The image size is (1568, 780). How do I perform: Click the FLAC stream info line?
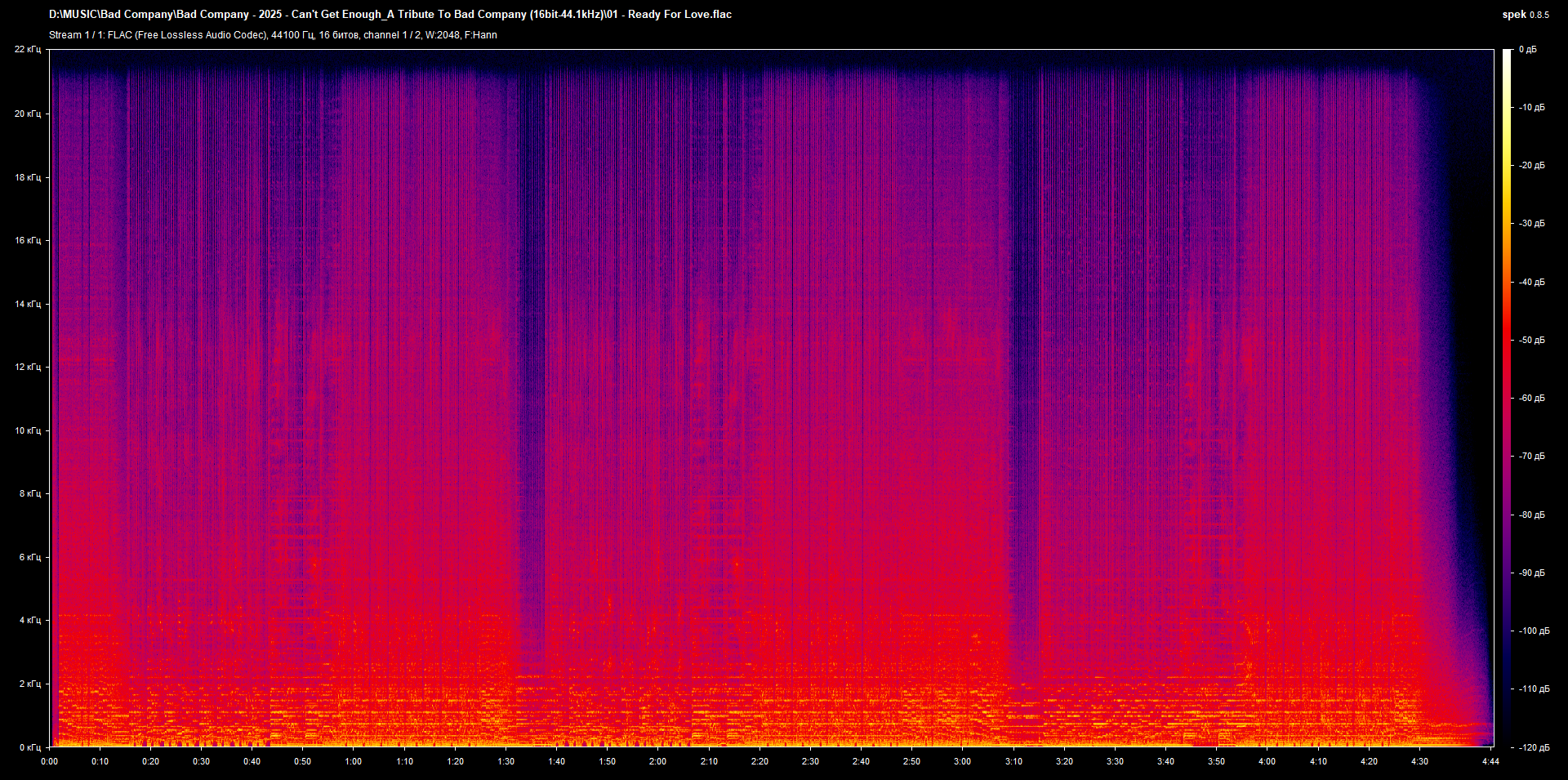coord(273,35)
